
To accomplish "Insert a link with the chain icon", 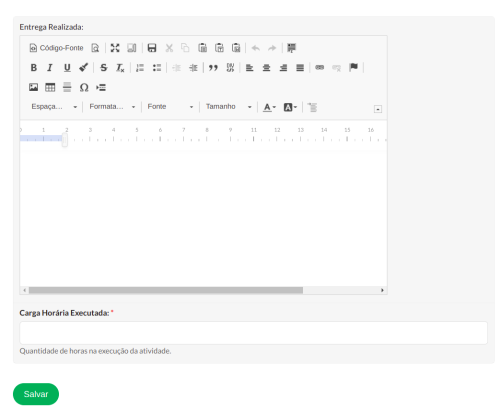I will (320, 68).
